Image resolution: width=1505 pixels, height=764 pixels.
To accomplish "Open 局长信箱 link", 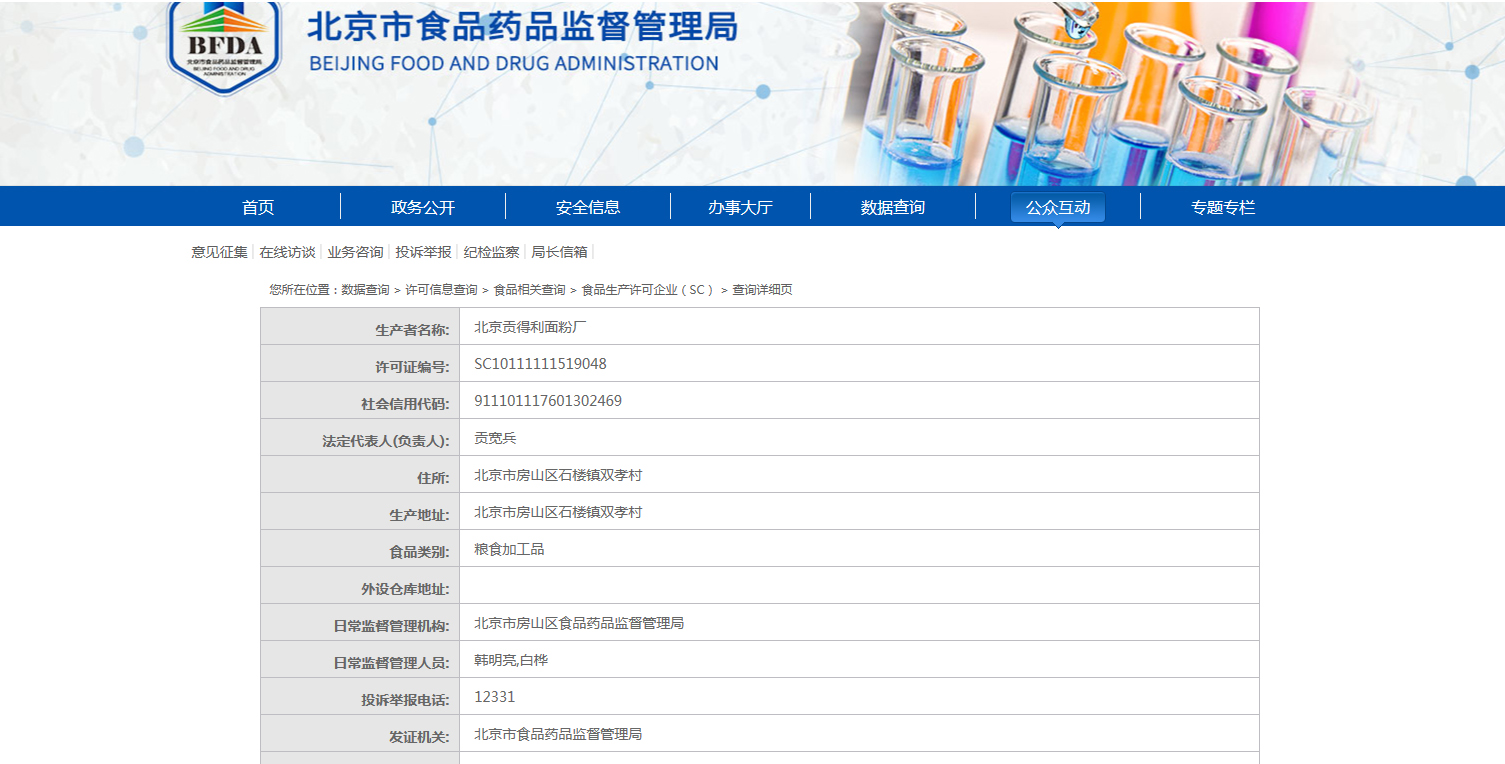I will (559, 252).
